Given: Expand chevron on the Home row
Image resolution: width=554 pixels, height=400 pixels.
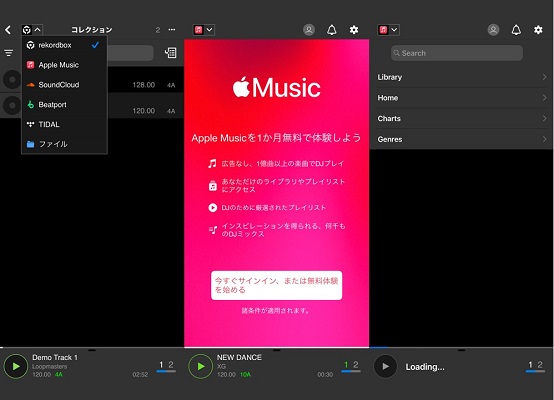Looking at the screenshot, I should click(544, 98).
